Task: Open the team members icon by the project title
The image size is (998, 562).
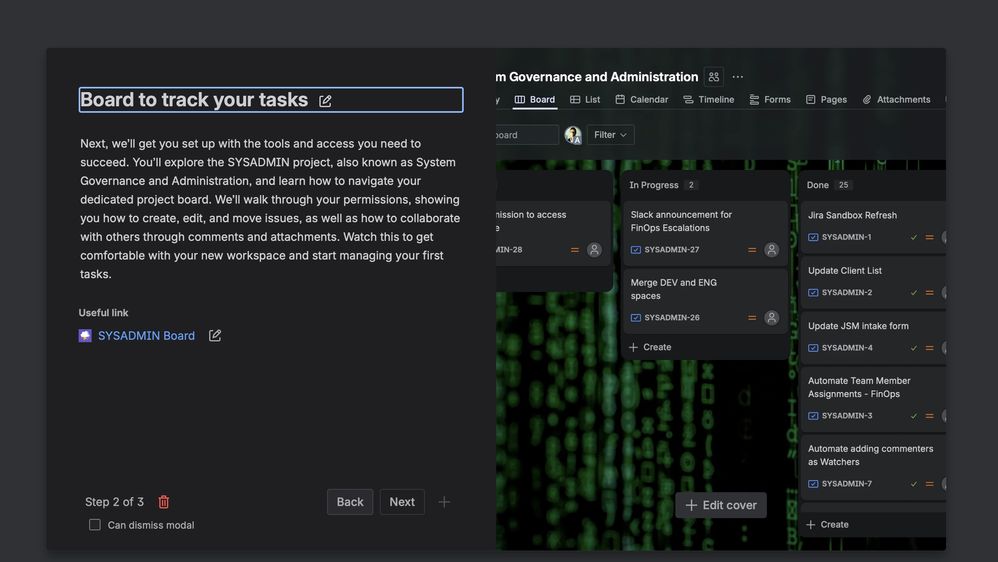Action: pyautogui.click(x=714, y=77)
